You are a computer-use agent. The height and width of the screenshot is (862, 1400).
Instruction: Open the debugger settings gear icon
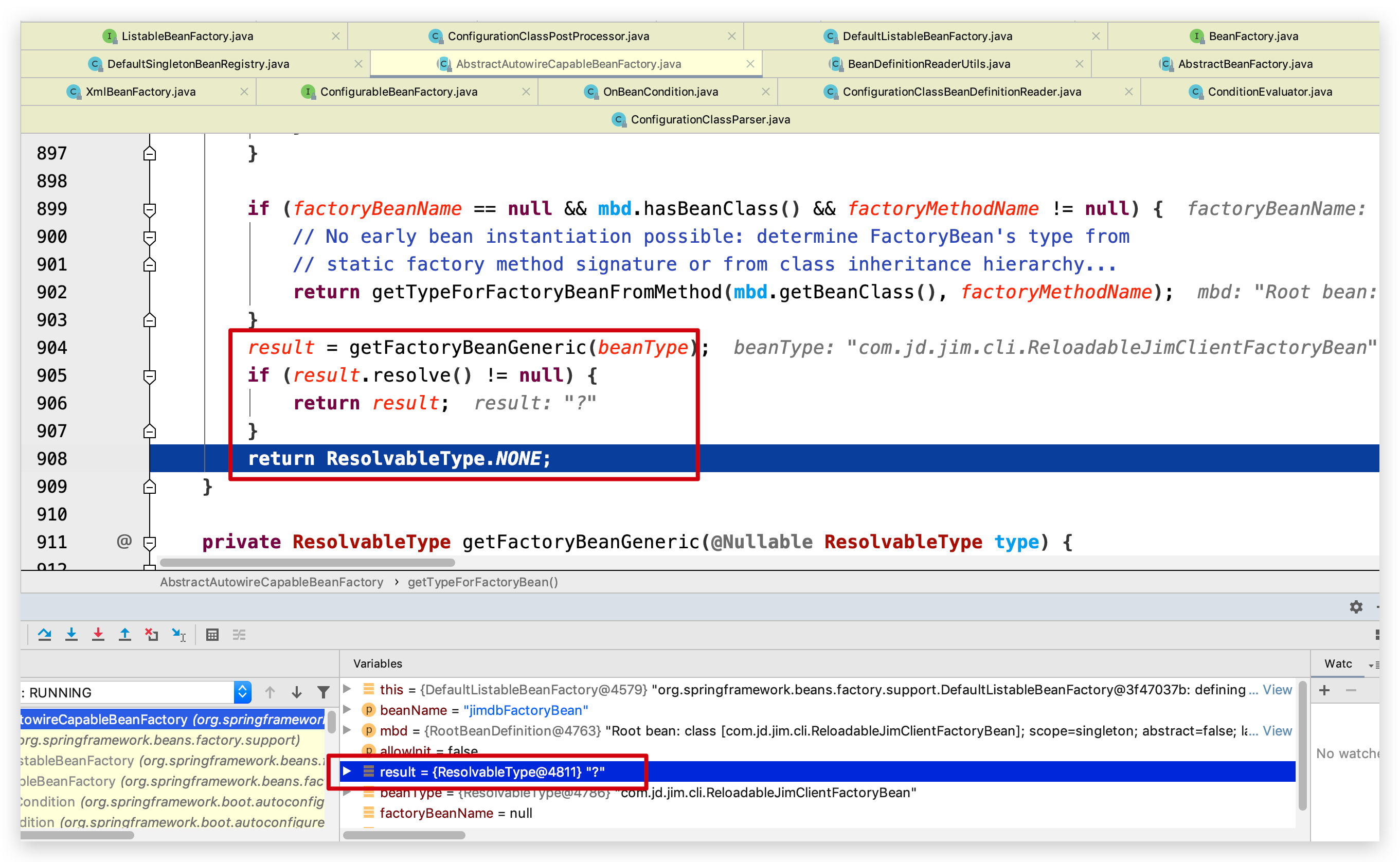point(1356,606)
